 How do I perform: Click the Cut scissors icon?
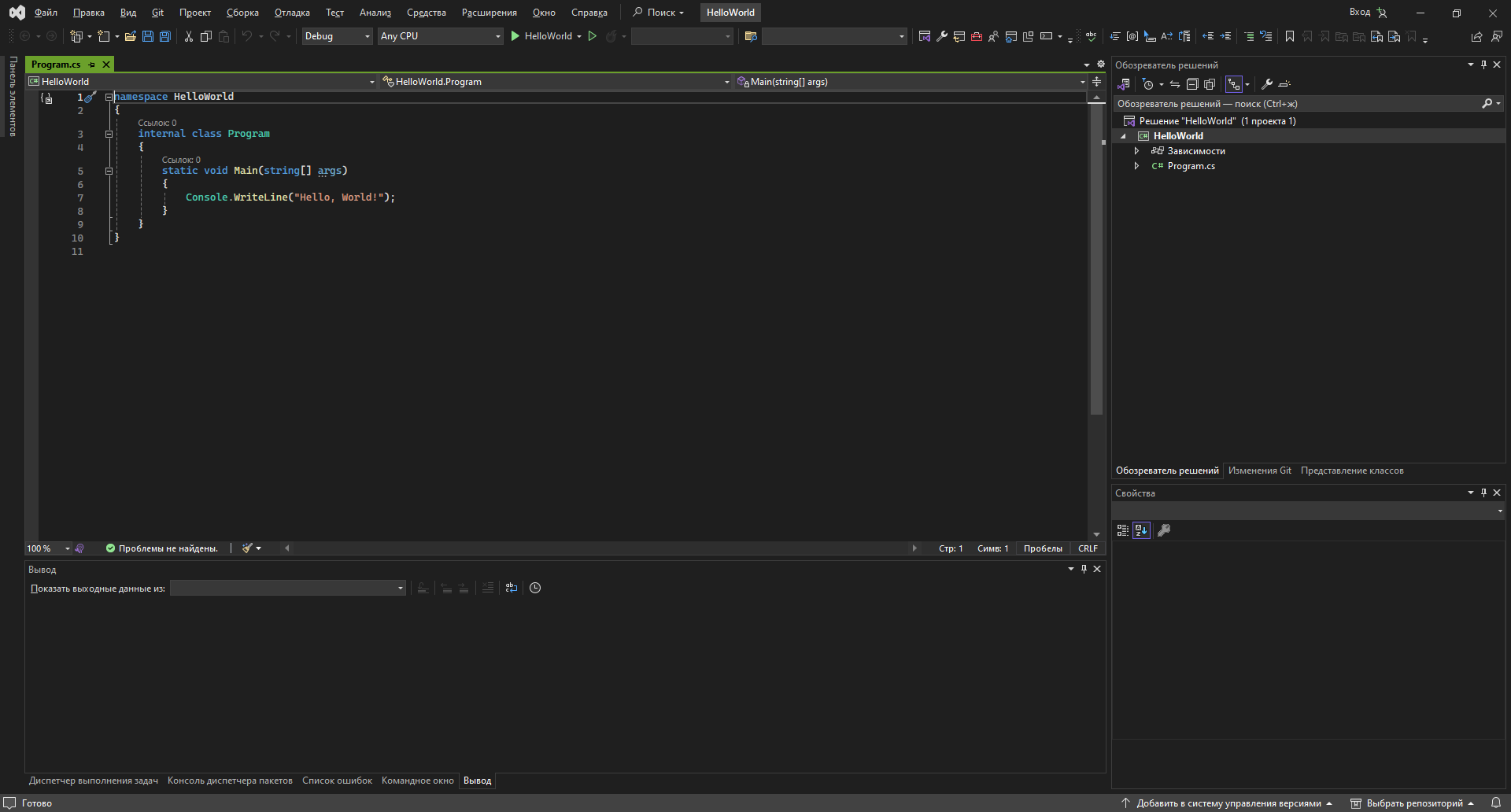189,36
